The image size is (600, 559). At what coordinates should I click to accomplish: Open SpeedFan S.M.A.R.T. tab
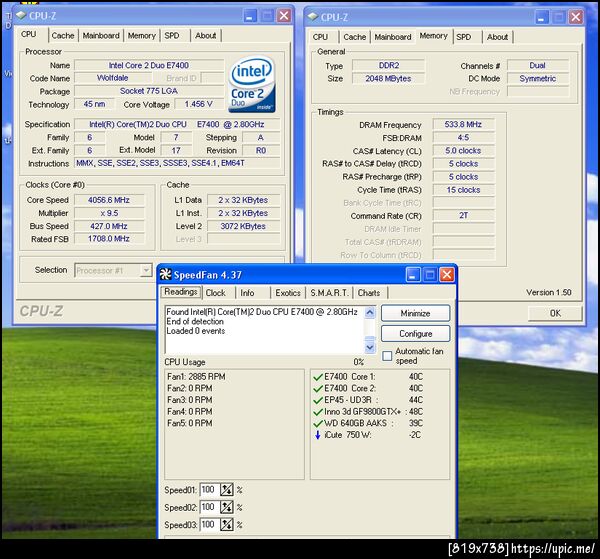click(x=329, y=293)
